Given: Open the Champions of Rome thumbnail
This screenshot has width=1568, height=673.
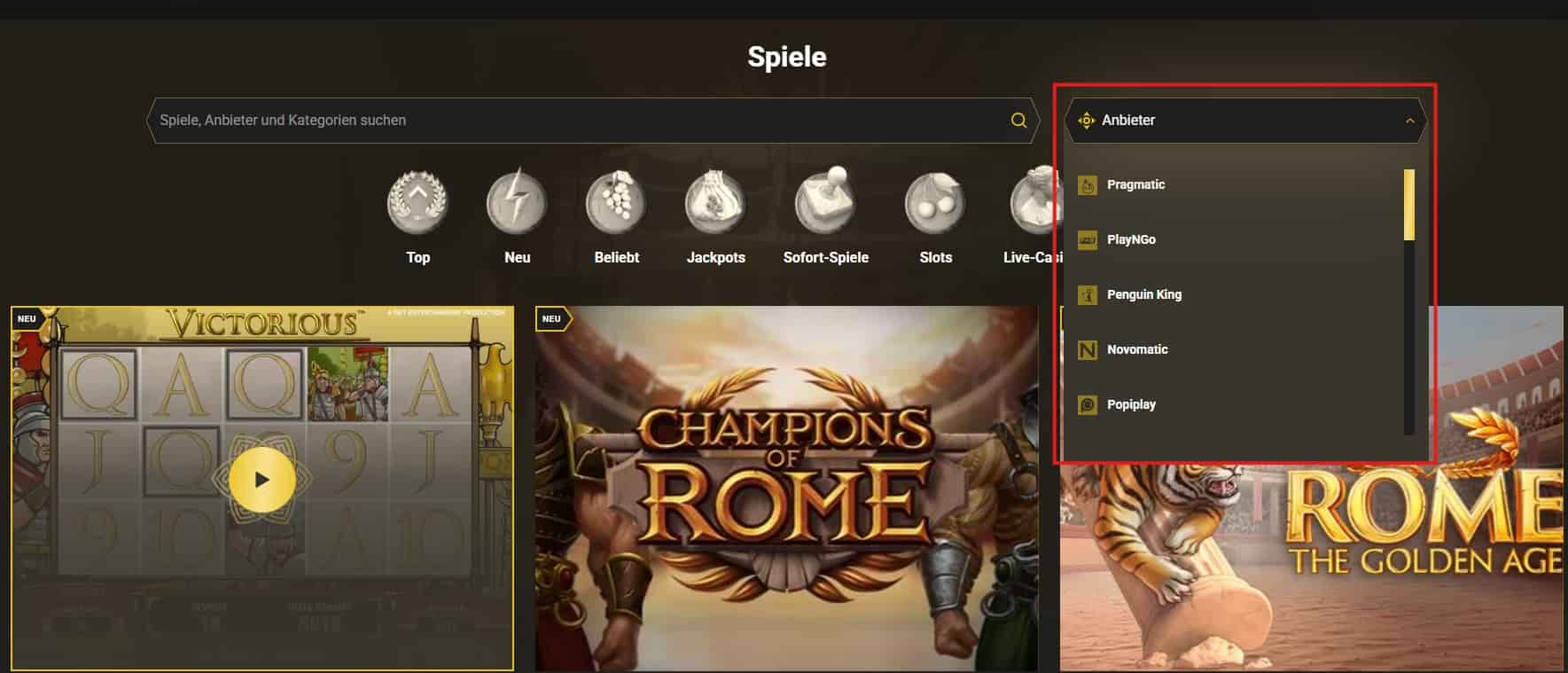Looking at the screenshot, I should click(x=786, y=489).
